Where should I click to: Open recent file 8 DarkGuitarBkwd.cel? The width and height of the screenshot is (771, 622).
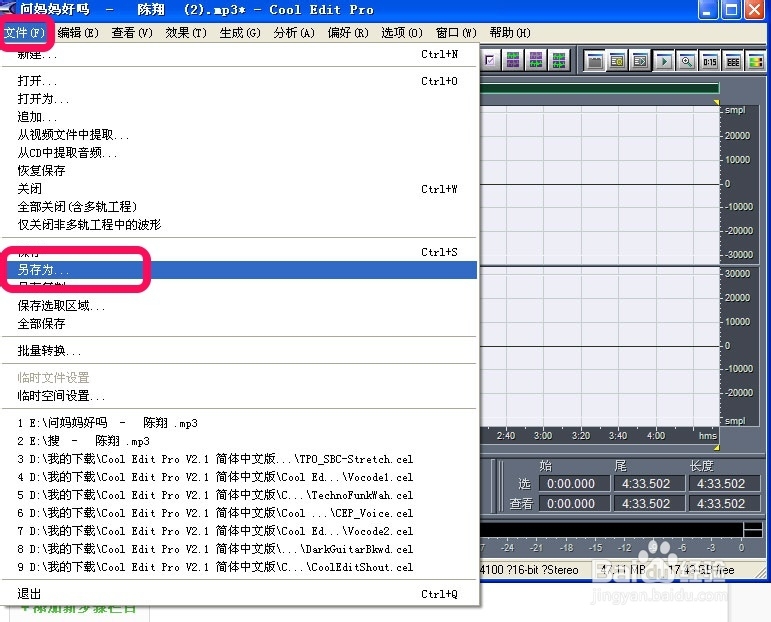pyautogui.click(x=239, y=549)
